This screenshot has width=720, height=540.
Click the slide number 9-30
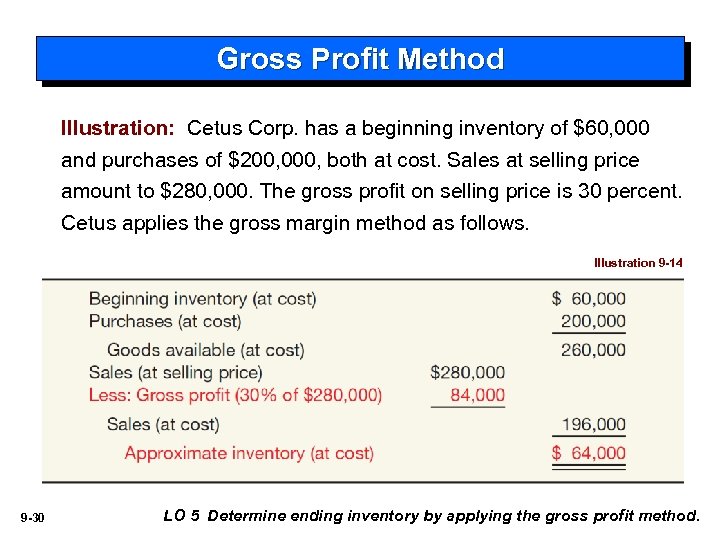33,517
